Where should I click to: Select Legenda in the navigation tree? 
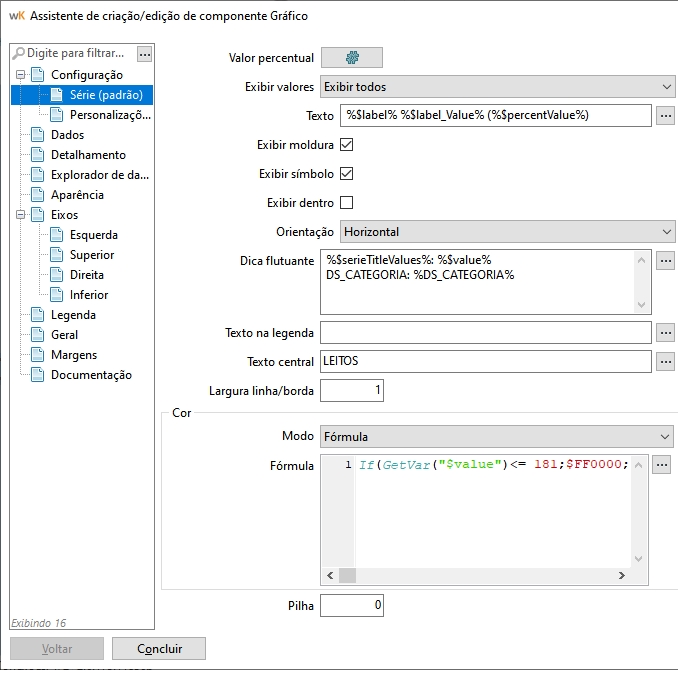coord(73,315)
